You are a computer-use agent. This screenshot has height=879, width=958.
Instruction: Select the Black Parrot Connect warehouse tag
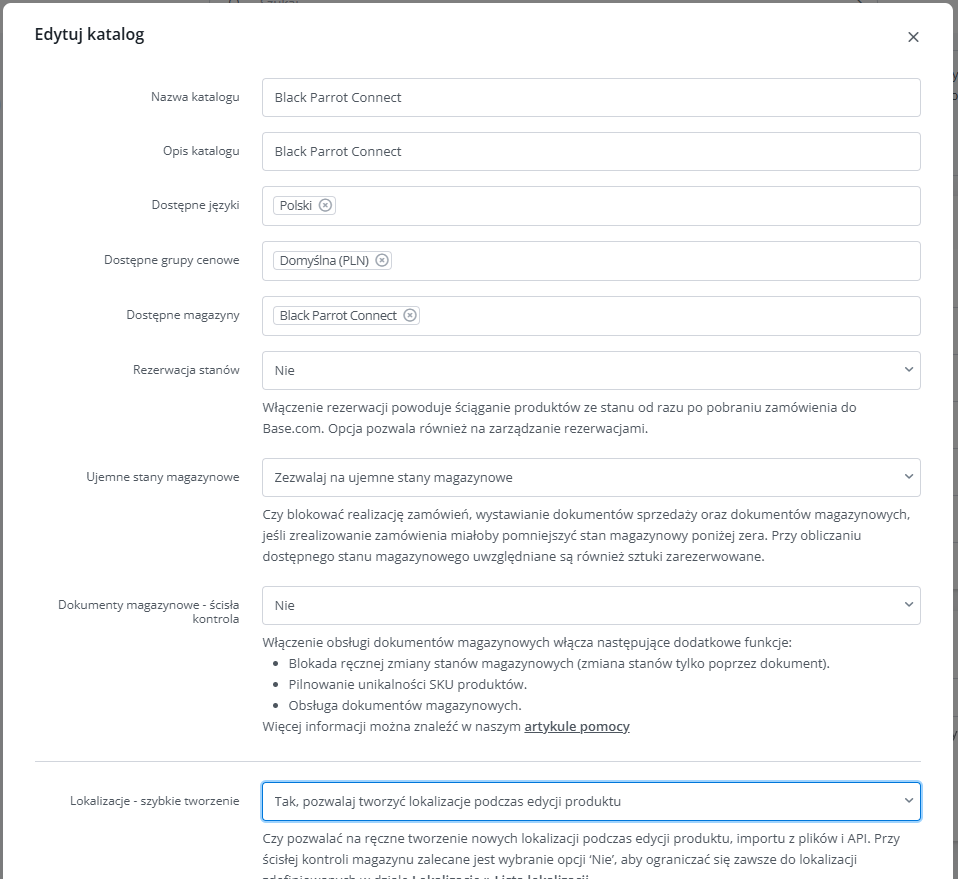pyautogui.click(x=338, y=315)
